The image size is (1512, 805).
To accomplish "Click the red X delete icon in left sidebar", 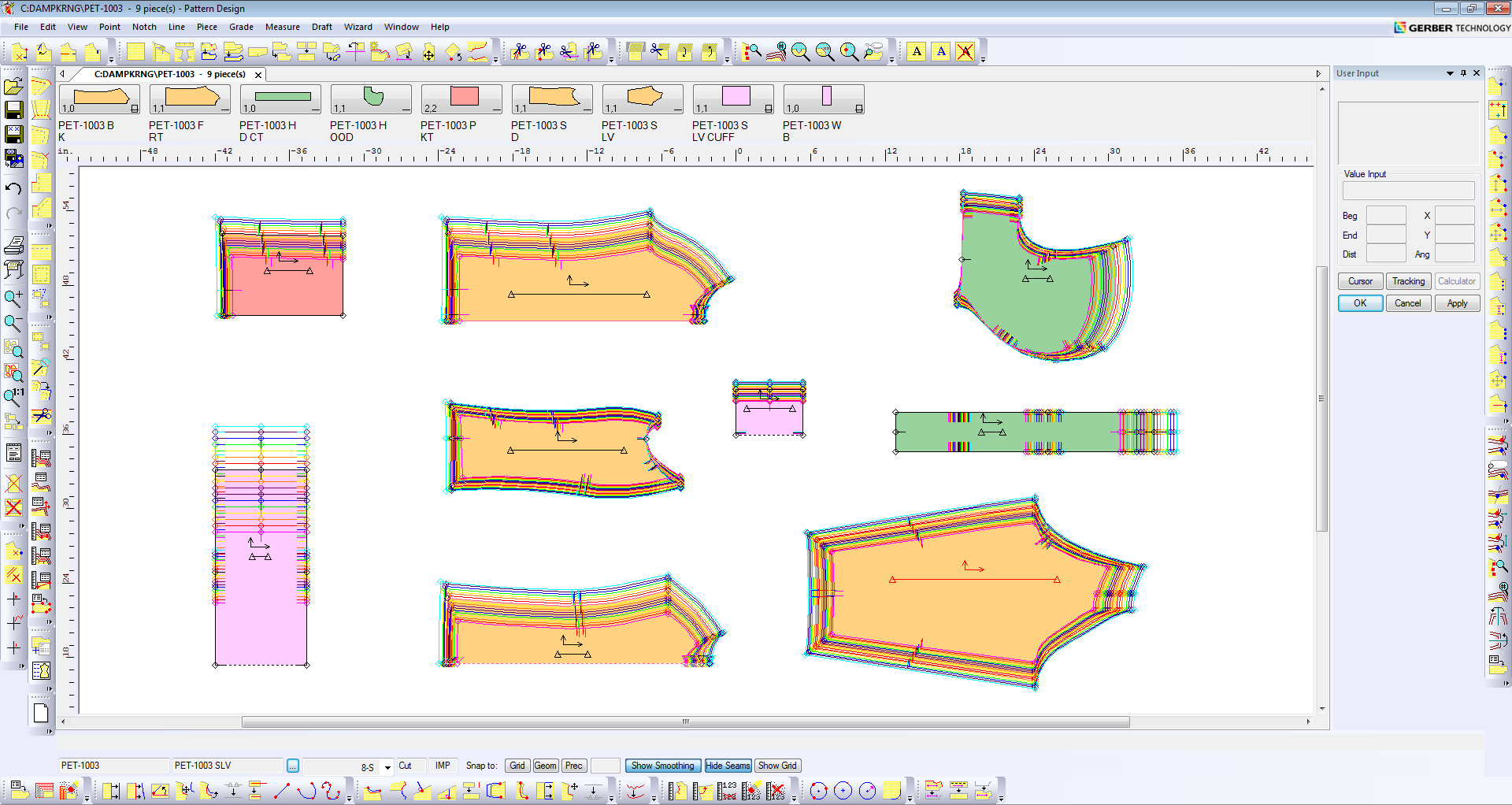I will click(13, 483).
